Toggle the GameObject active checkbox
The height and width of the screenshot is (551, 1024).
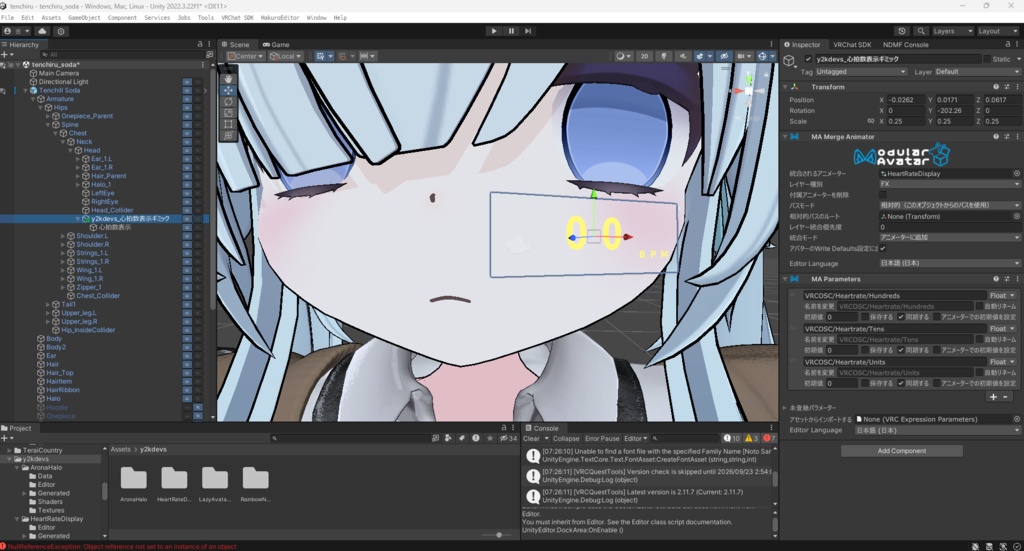(x=808, y=59)
